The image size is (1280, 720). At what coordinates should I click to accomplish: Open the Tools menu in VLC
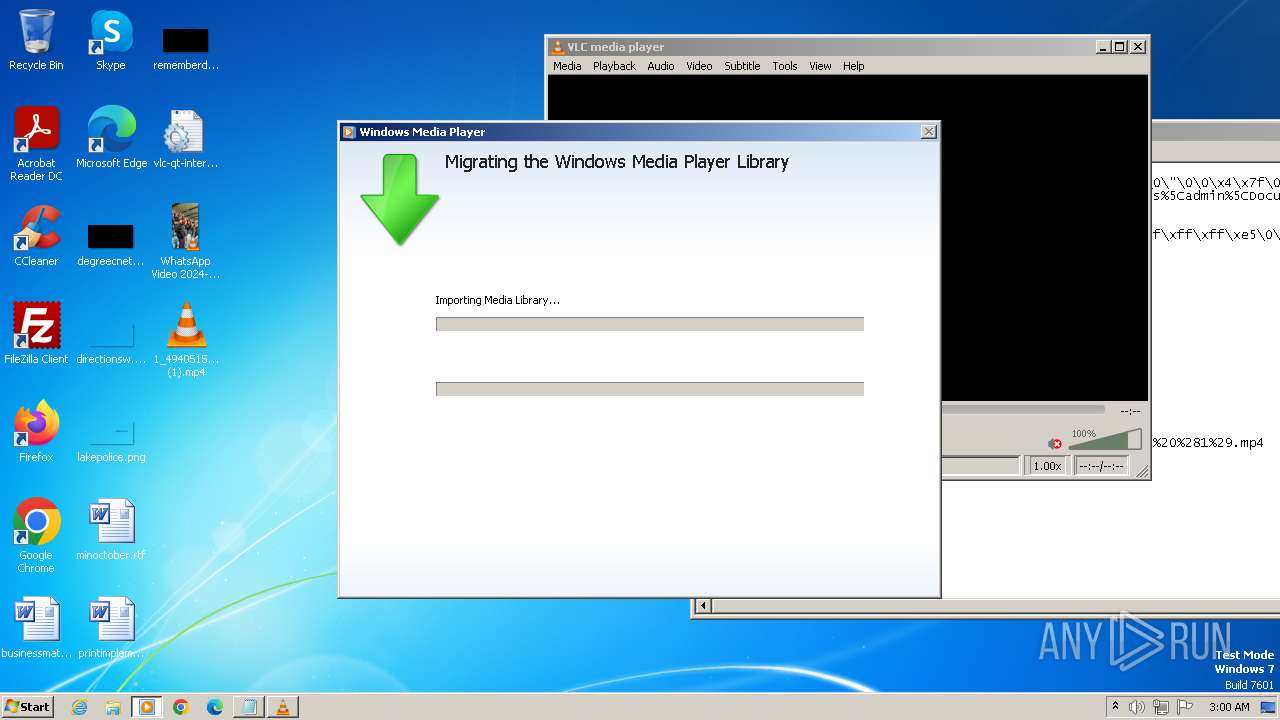tap(785, 66)
